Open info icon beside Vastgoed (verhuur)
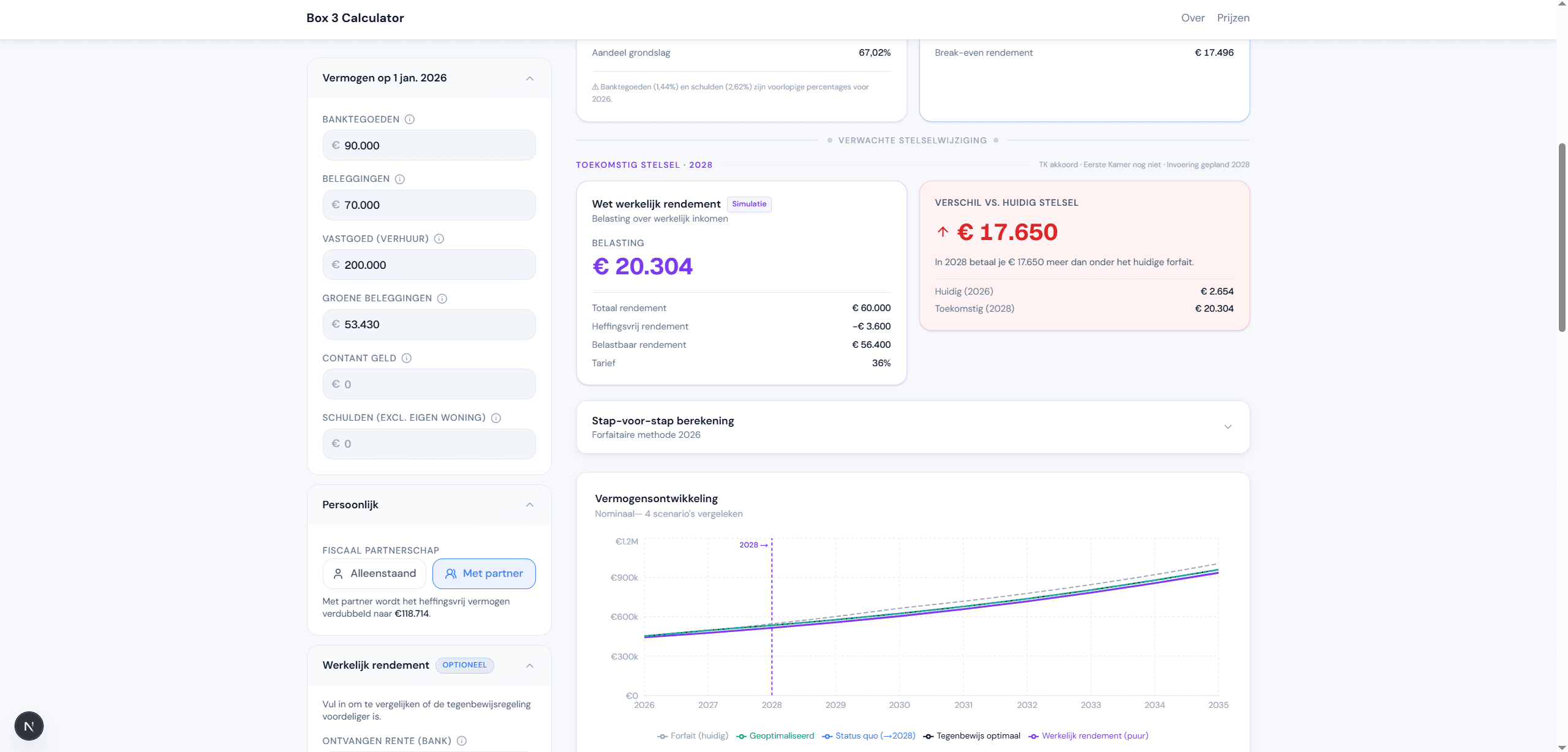 click(439, 239)
